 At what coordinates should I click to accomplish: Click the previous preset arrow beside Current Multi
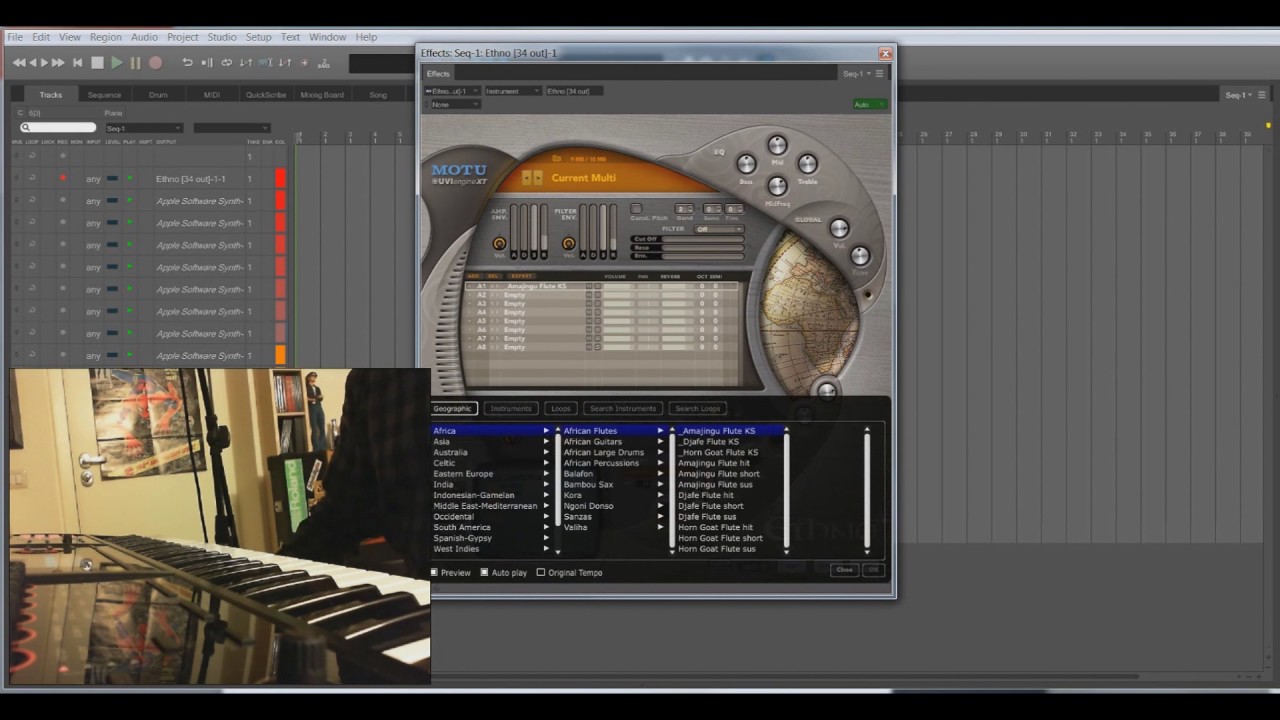(528, 178)
